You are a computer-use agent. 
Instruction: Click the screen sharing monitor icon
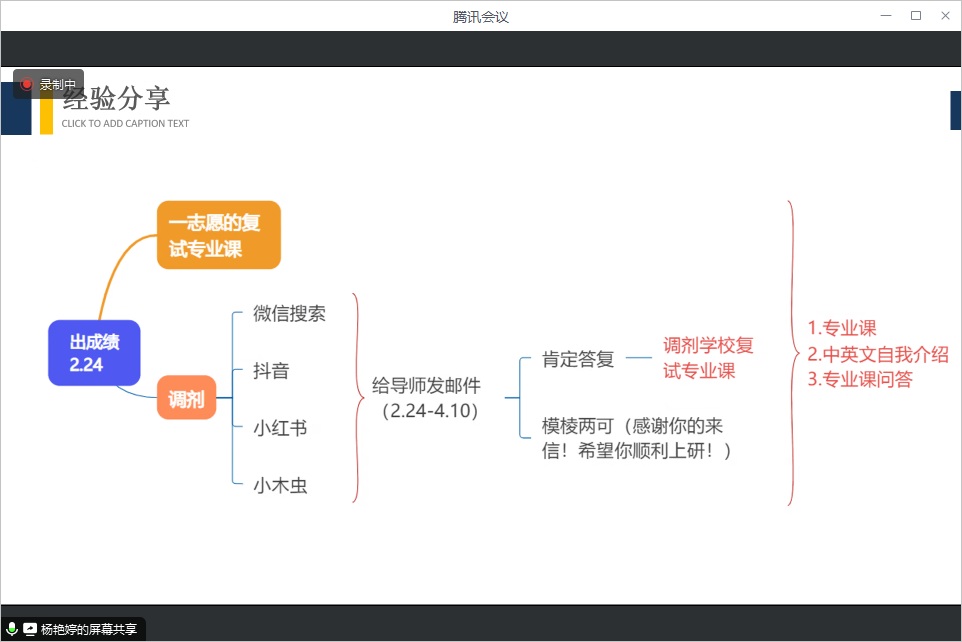coord(30,629)
